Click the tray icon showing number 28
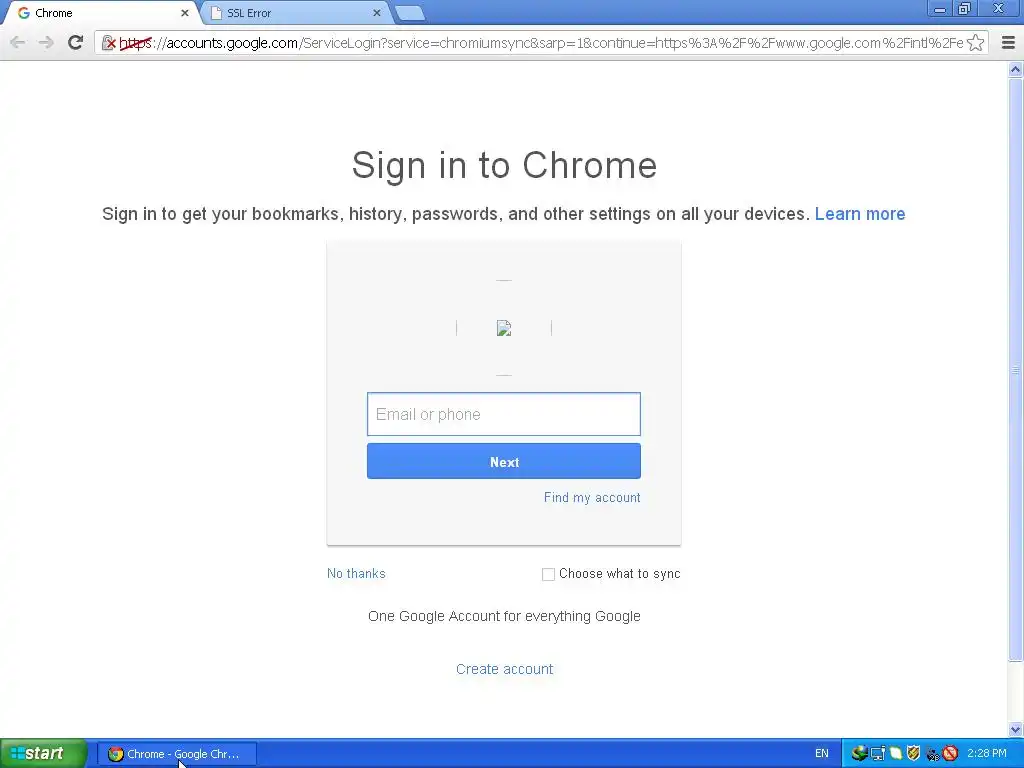The height and width of the screenshot is (768, 1024). [x=932, y=754]
